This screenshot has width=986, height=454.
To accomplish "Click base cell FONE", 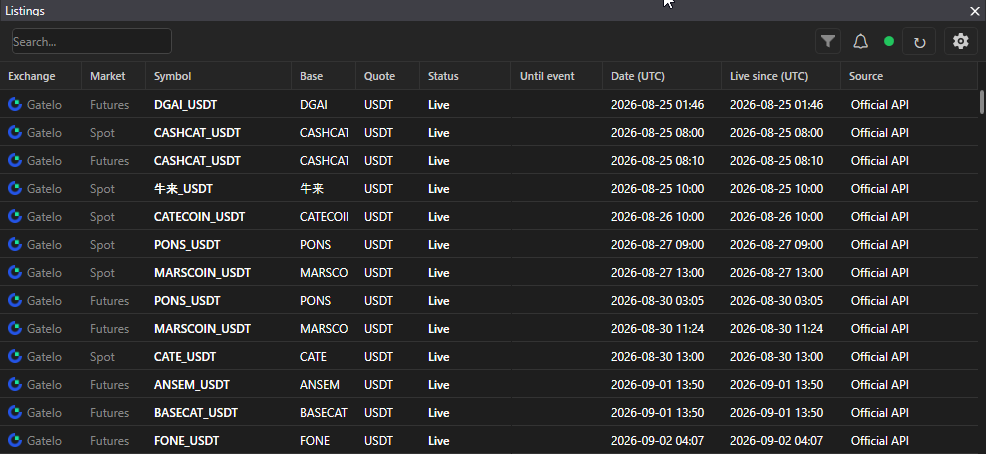I will coord(315,441).
